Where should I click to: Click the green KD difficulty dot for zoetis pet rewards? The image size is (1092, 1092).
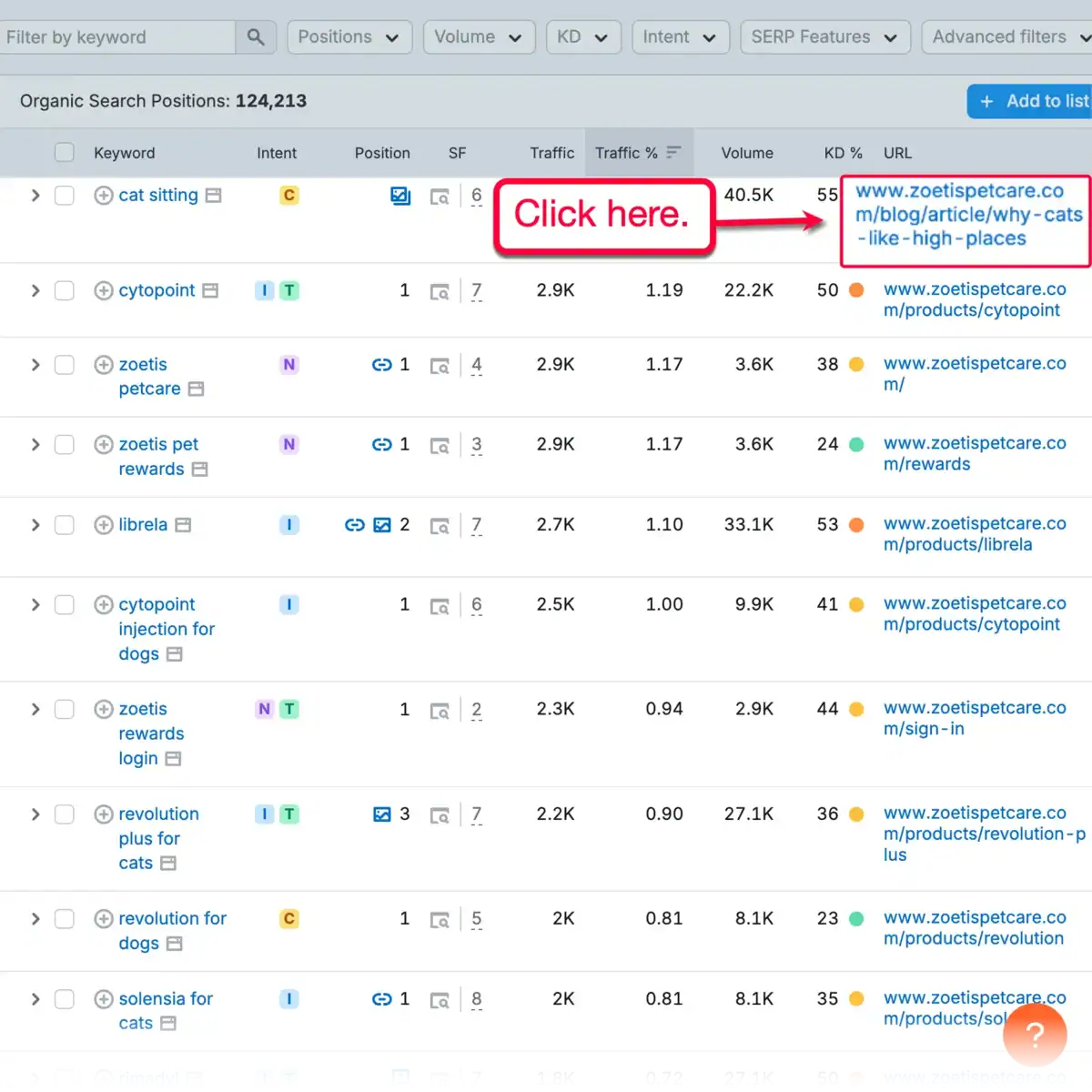point(856,444)
